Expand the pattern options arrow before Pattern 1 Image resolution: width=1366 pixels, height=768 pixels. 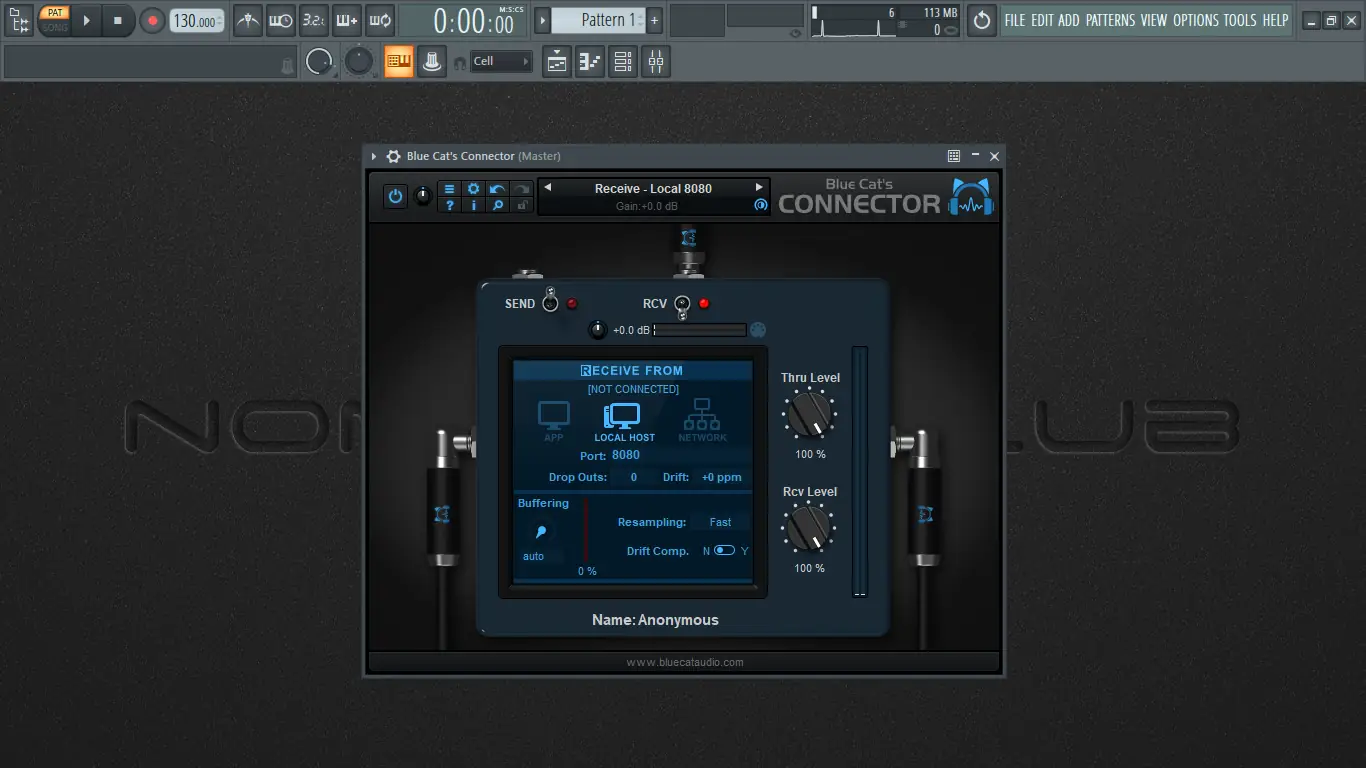tap(543, 20)
